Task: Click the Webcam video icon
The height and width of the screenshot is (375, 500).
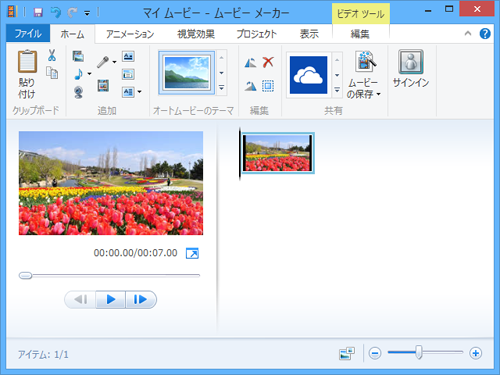Action: (x=78, y=92)
